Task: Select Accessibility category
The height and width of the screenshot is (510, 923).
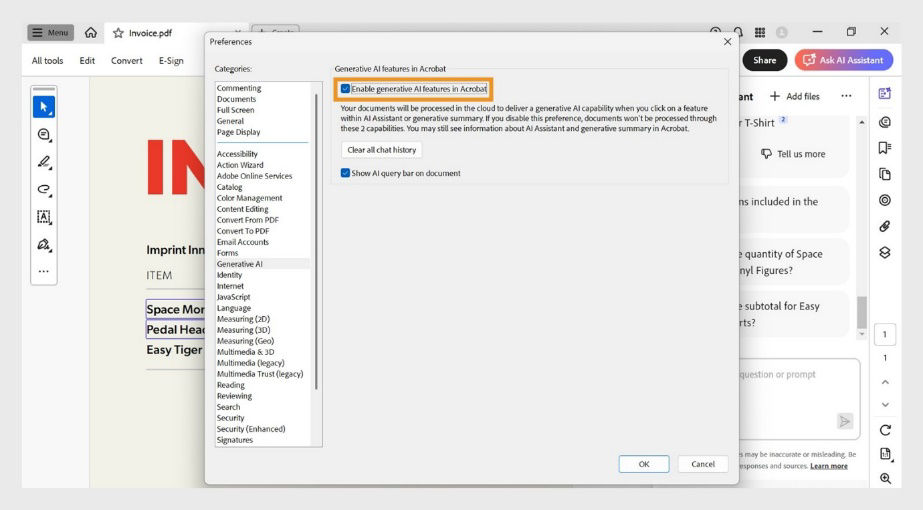Action: tap(237, 154)
